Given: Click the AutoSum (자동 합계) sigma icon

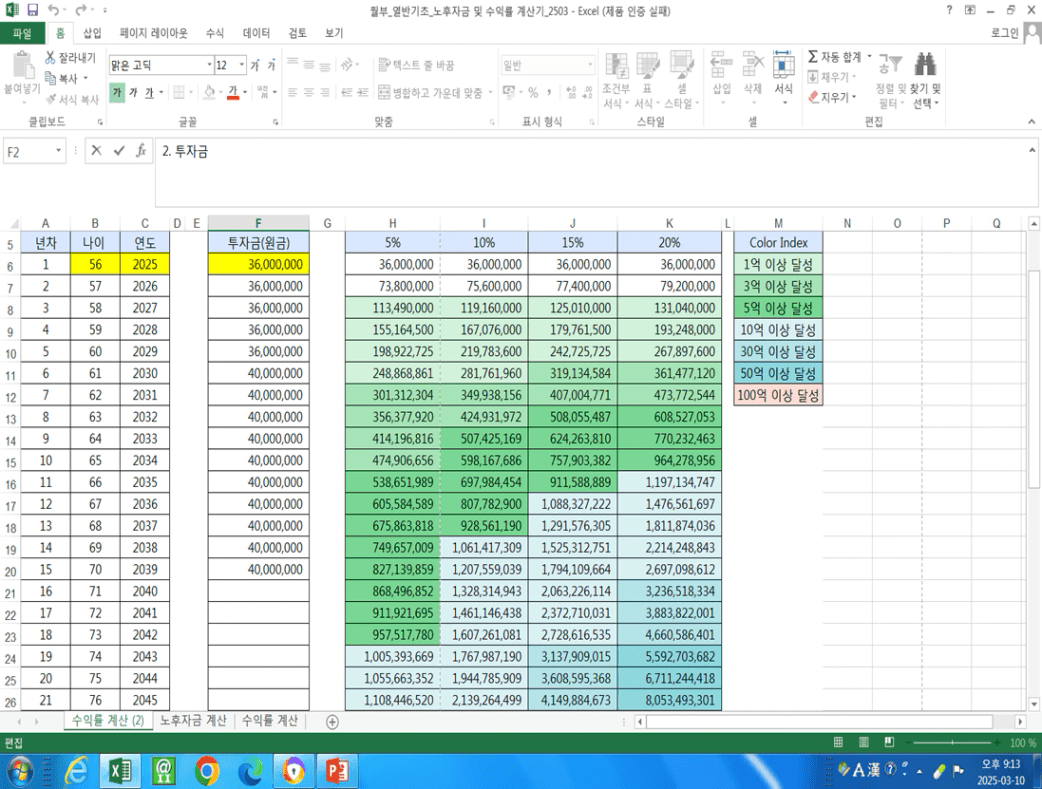Looking at the screenshot, I should pyautogui.click(x=812, y=57).
